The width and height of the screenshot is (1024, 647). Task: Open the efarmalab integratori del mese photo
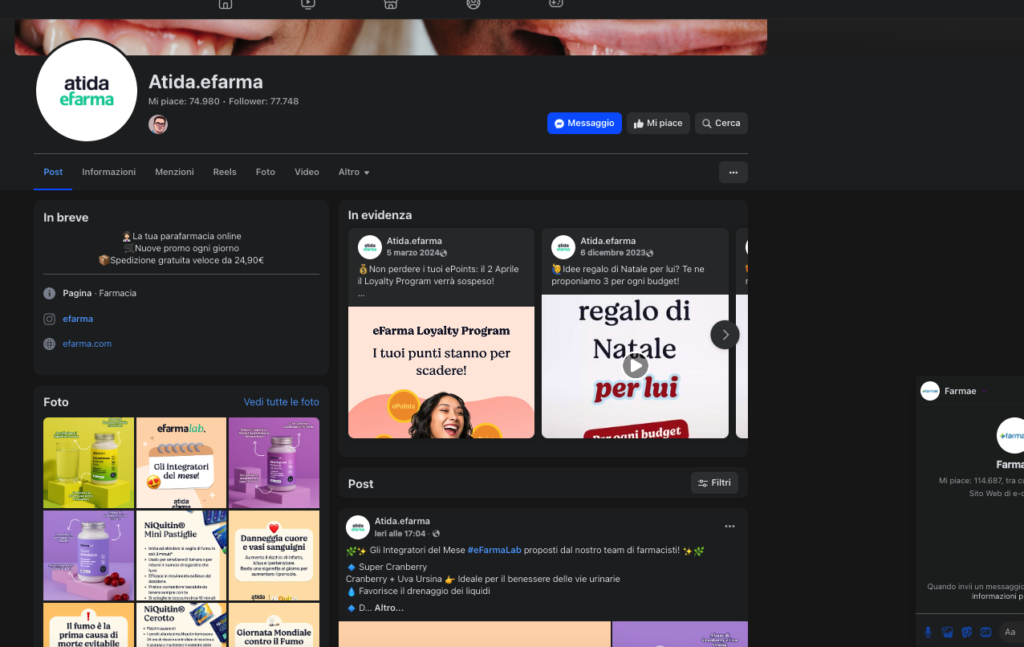click(181, 462)
